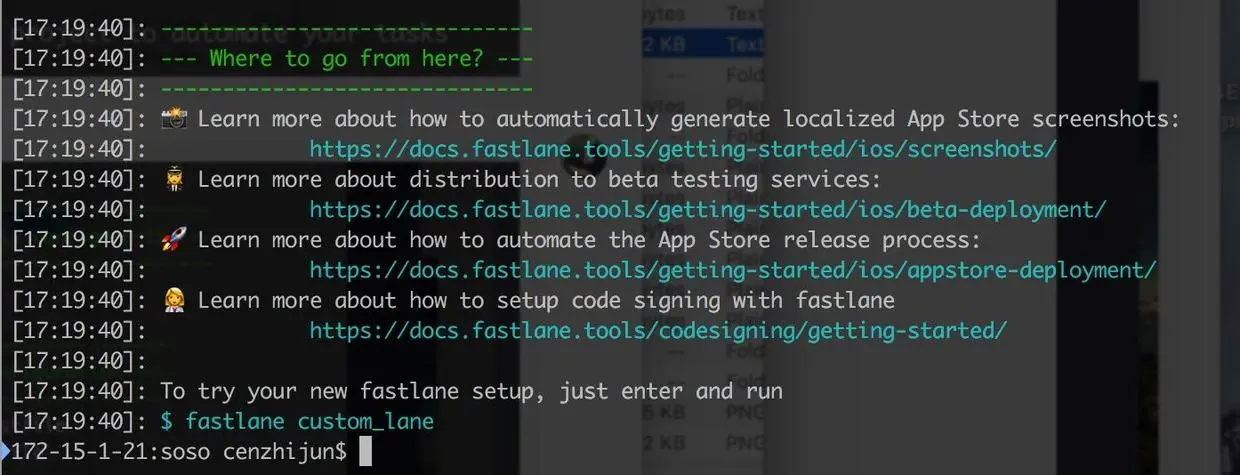Click the person emoji before code signing line

tap(173, 300)
